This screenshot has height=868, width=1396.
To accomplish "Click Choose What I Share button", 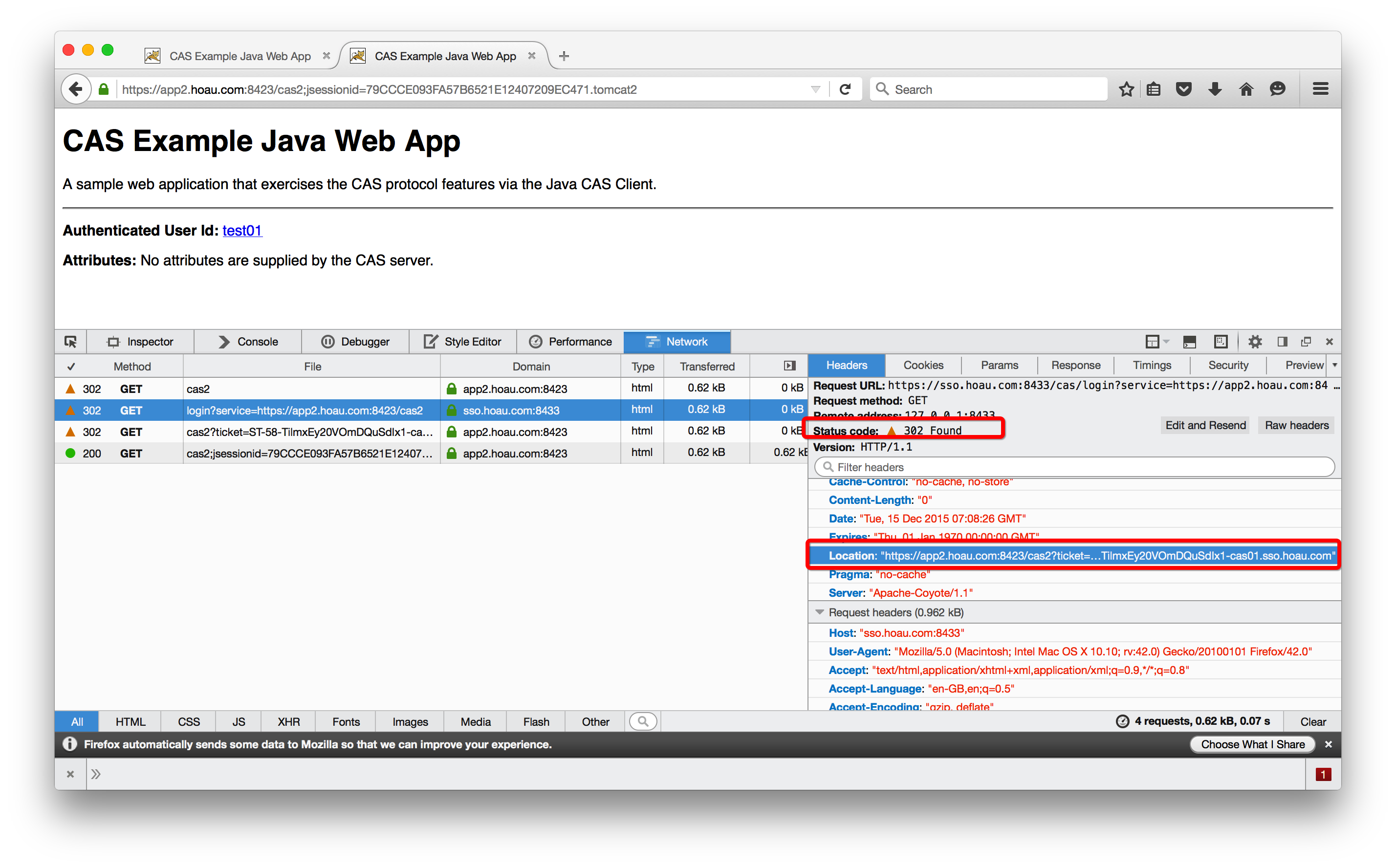I will [x=1252, y=744].
